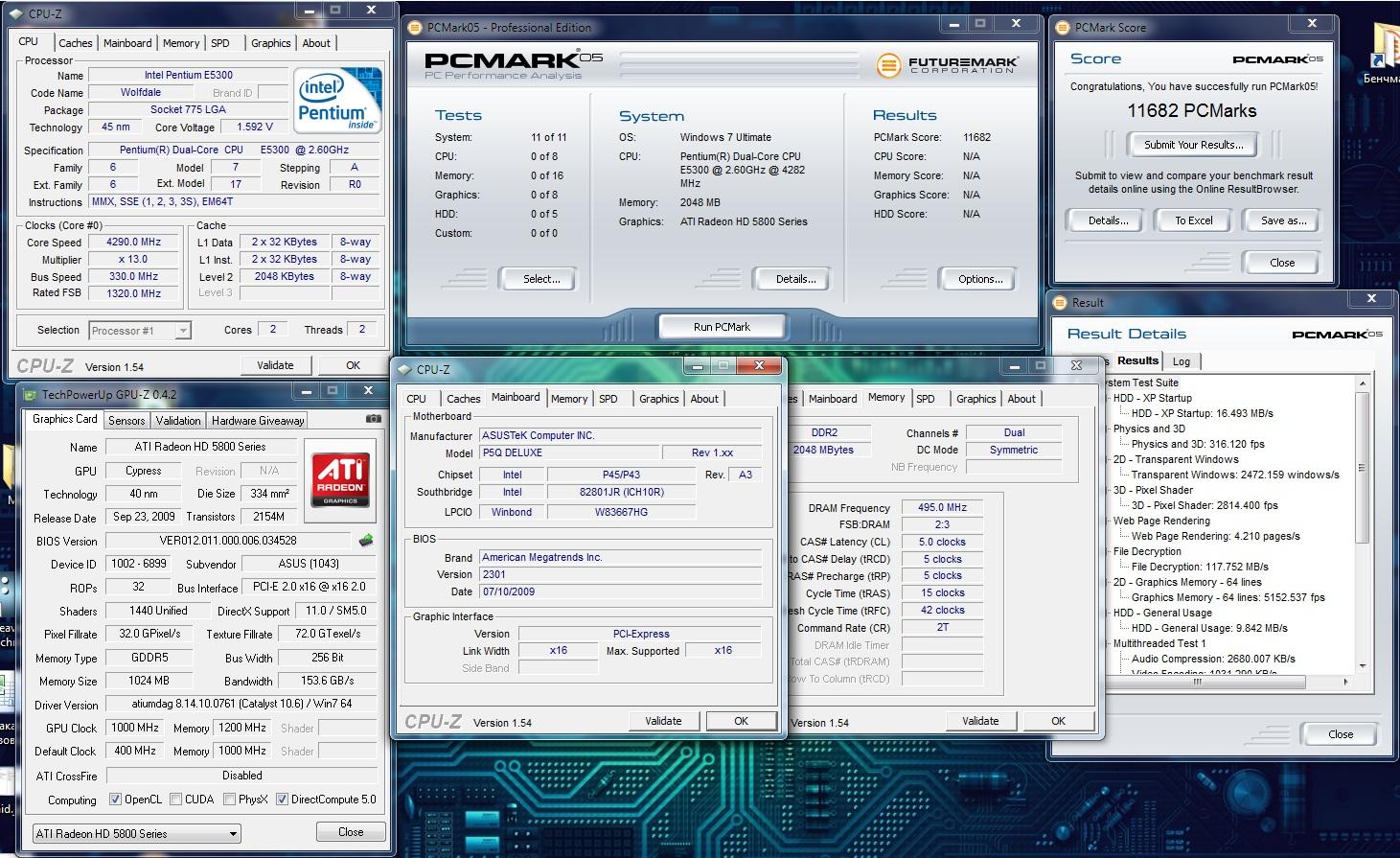Open the ATI Radeon HD 5800 Series dropdown
Image resolution: width=1400 pixels, height=858 pixels.
[135, 833]
